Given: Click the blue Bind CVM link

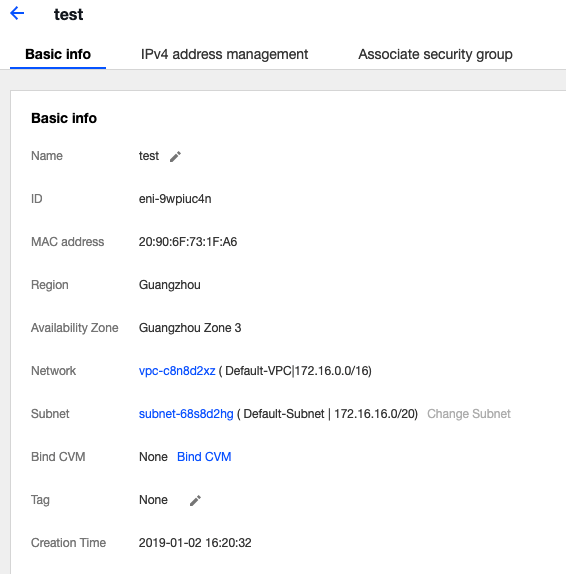Looking at the screenshot, I should click(204, 457).
